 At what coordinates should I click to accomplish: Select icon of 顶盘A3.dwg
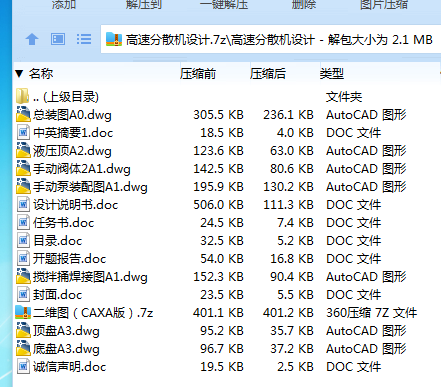coord(23,330)
